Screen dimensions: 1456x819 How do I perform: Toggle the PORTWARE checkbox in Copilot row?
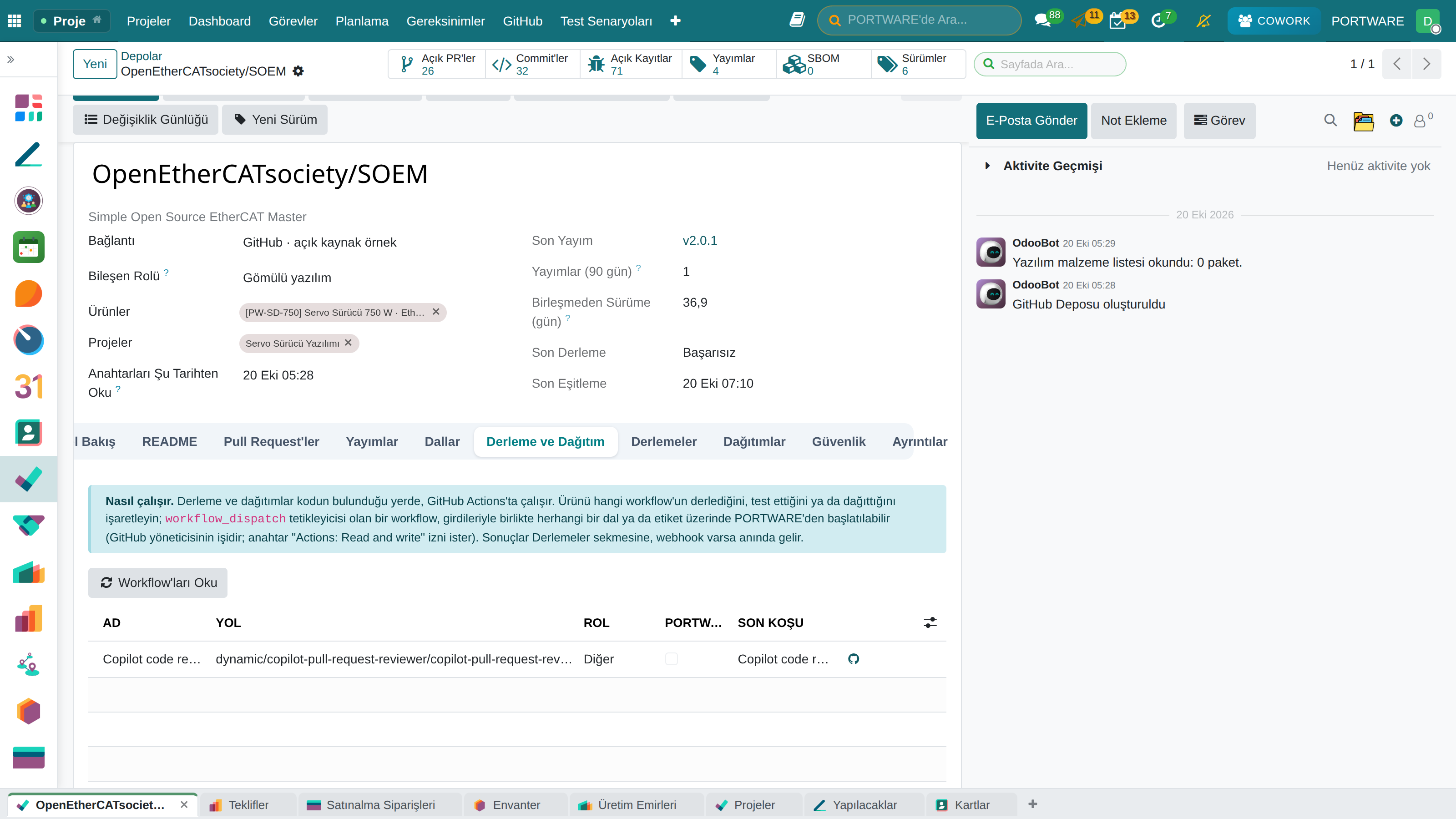pyautogui.click(x=672, y=659)
